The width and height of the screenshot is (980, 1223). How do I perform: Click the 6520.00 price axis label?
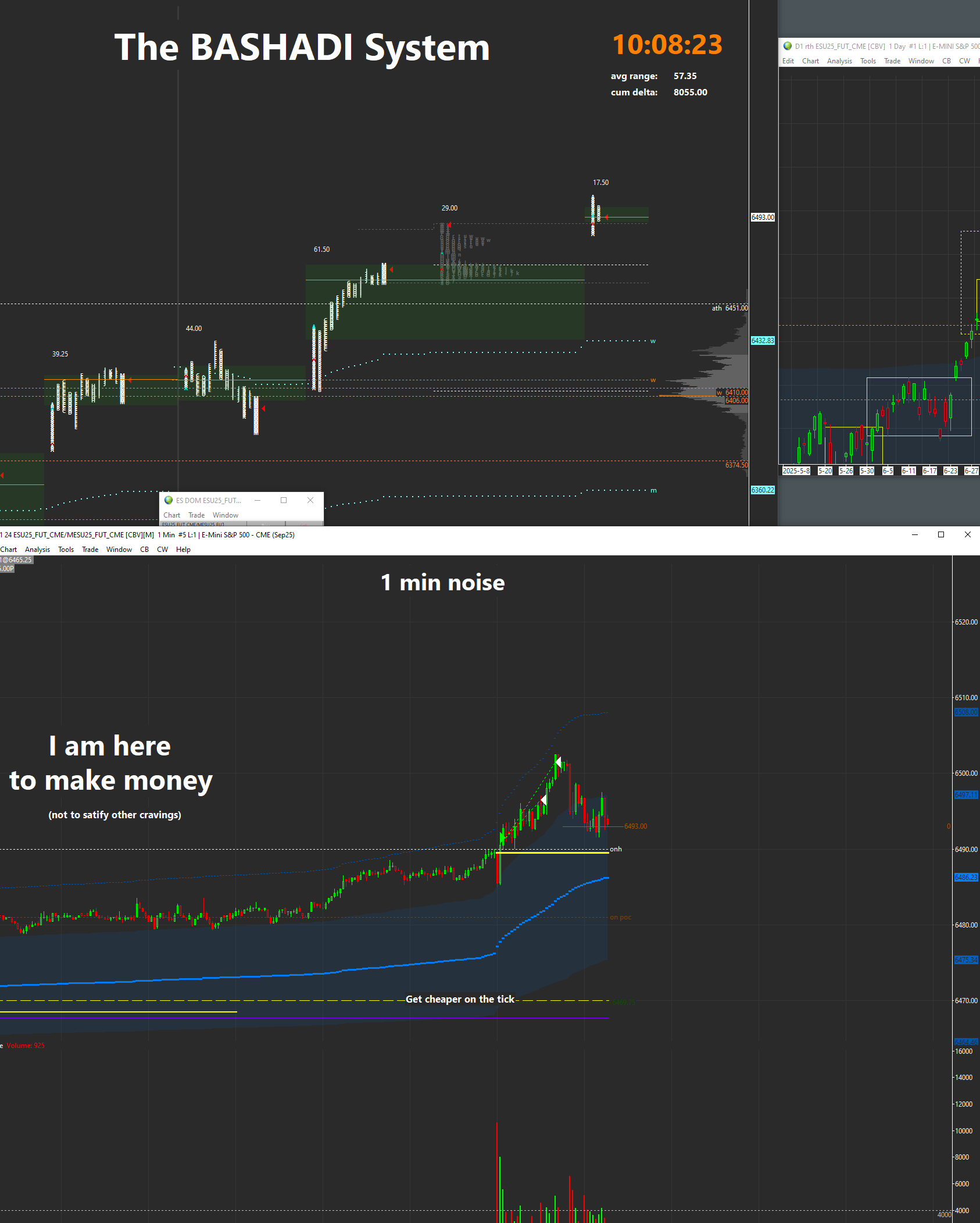coord(966,622)
